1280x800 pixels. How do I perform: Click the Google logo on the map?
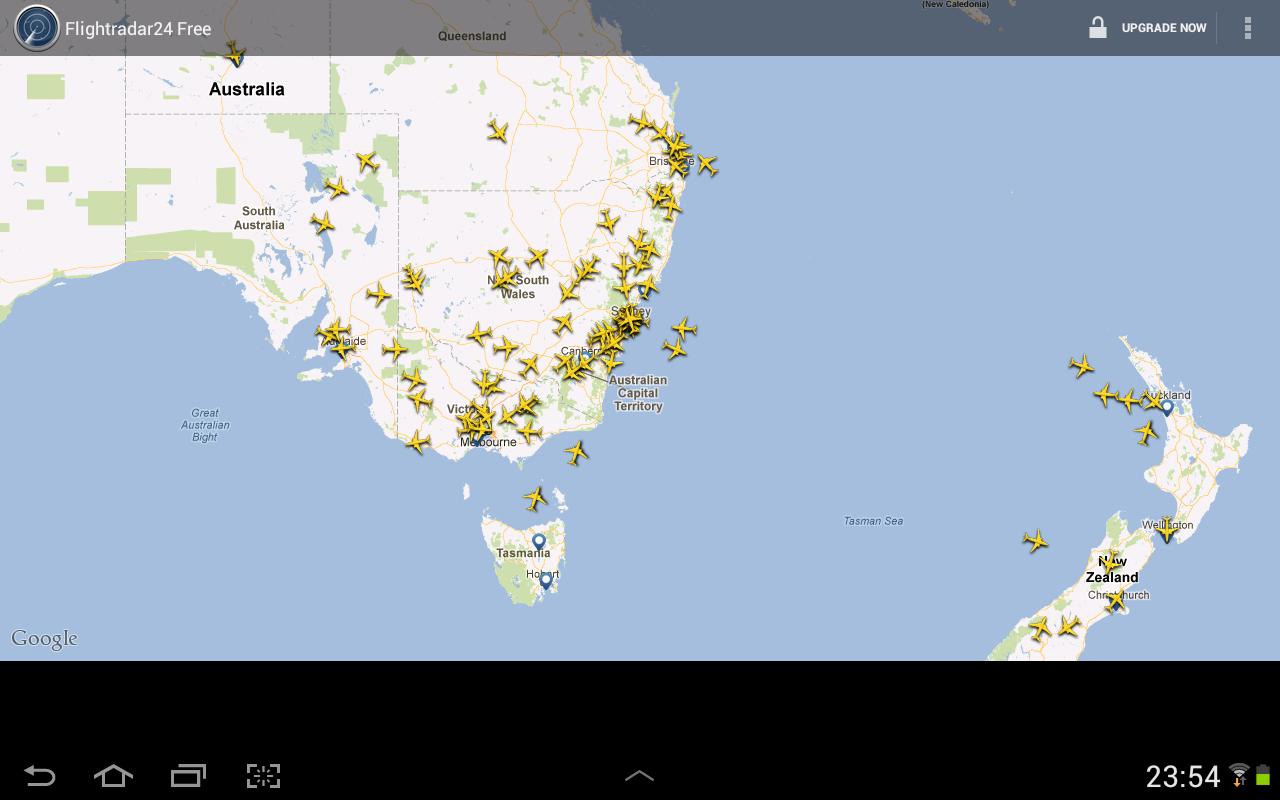pos(43,637)
